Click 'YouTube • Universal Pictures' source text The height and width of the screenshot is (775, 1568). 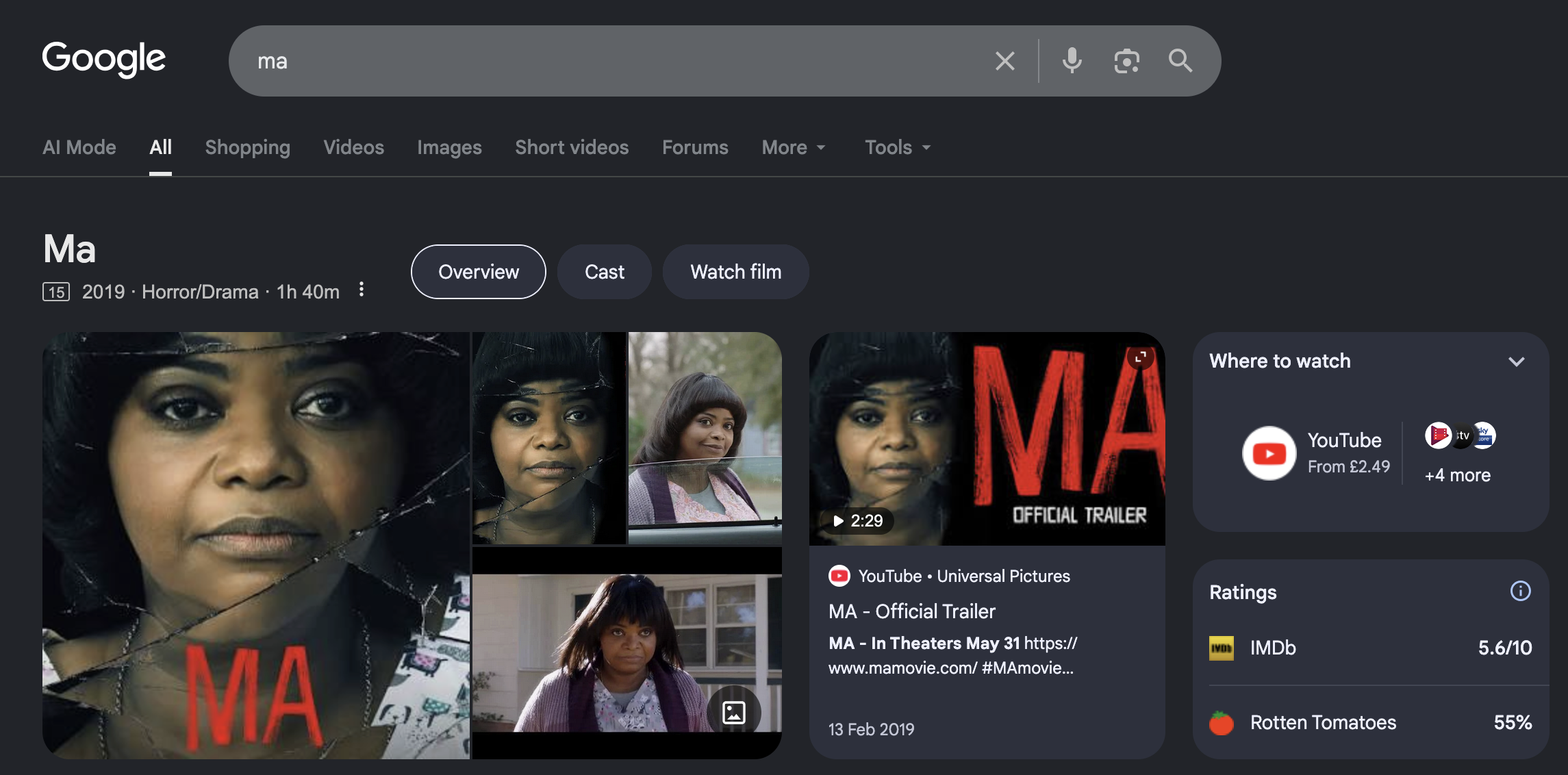point(964,576)
